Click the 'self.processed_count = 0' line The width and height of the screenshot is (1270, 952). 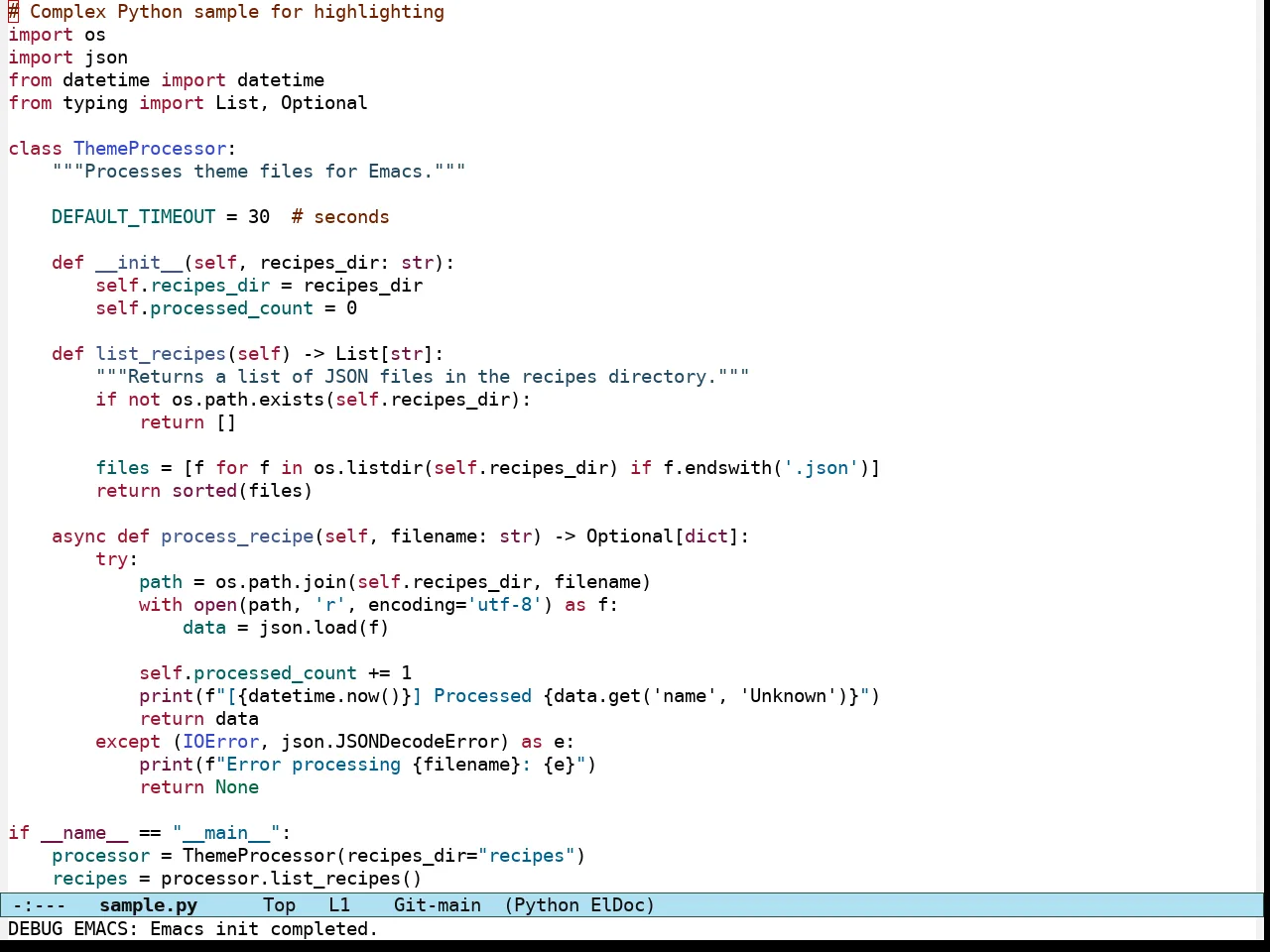226,308
